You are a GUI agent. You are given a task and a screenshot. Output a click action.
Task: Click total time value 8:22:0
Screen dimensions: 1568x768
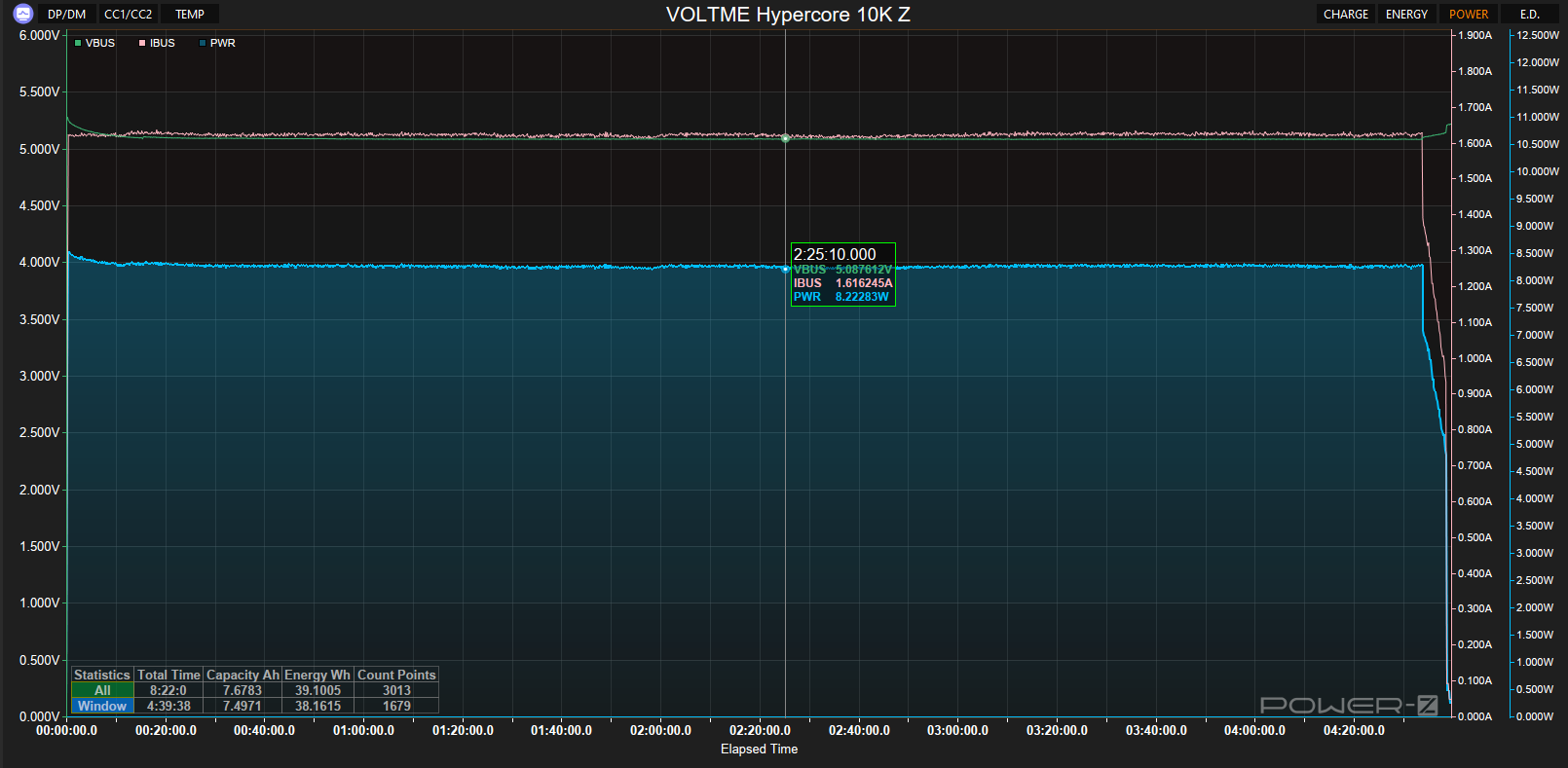point(168,690)
